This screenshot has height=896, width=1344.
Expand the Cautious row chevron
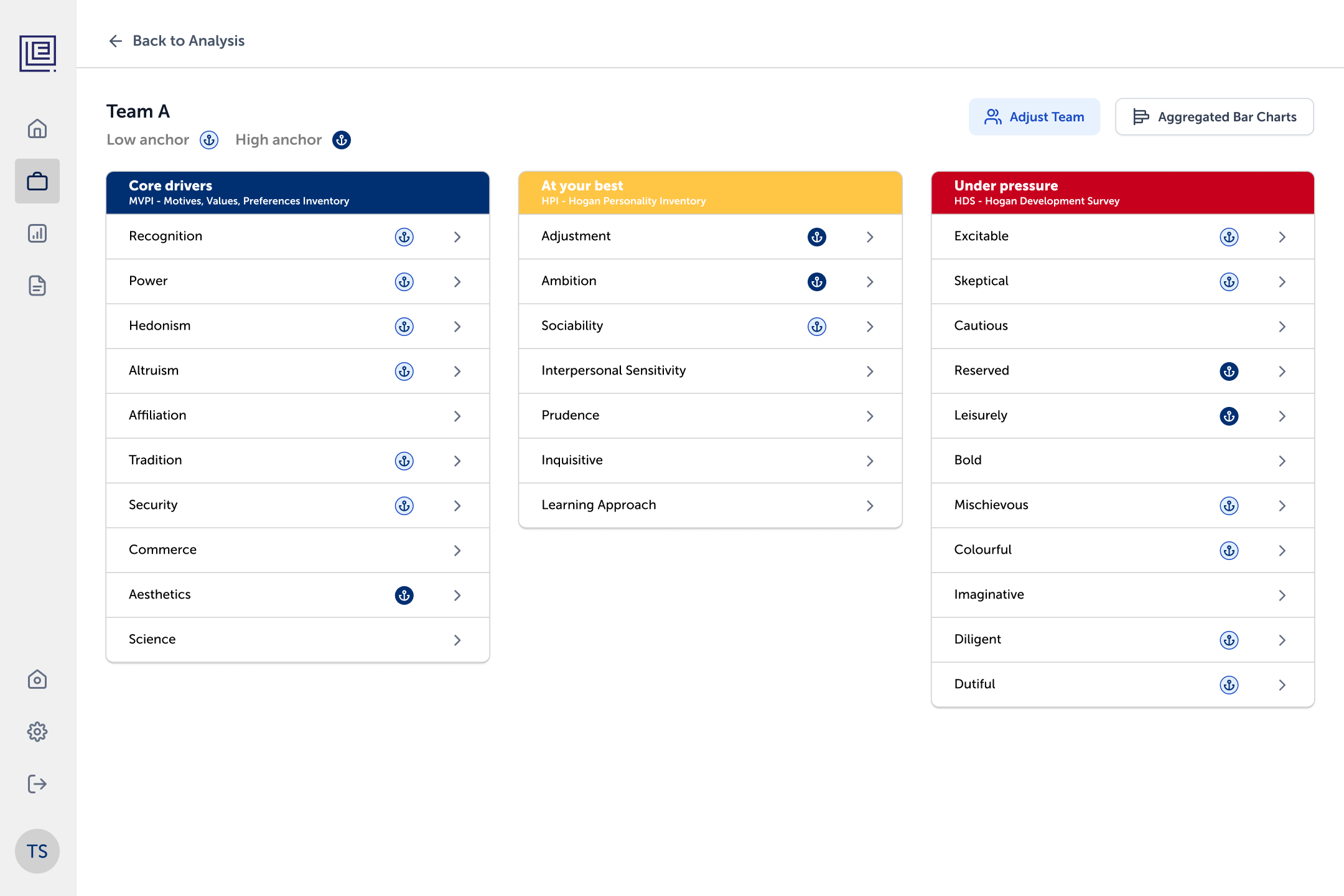pyautogui.click(x=1282, y=327)
